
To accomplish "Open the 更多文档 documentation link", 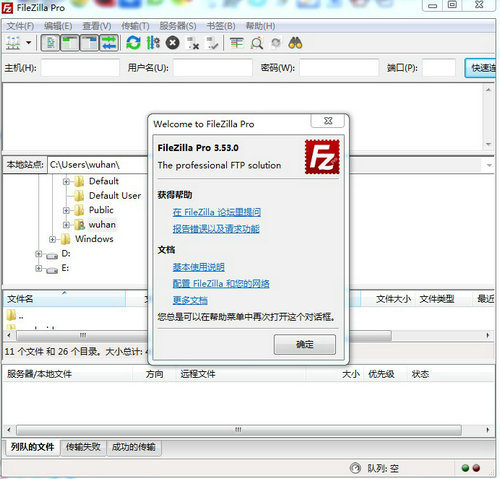I will pos(190,300).
